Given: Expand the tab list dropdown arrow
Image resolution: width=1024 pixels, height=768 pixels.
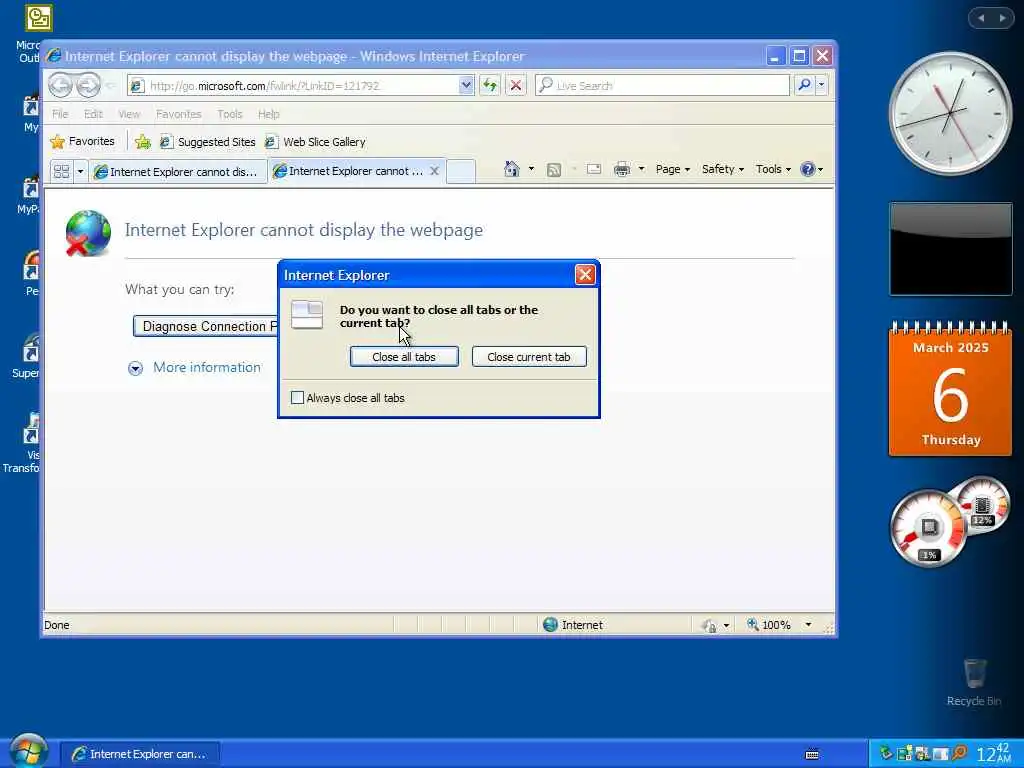Looking at the screenshot, I should click(80, 172).
